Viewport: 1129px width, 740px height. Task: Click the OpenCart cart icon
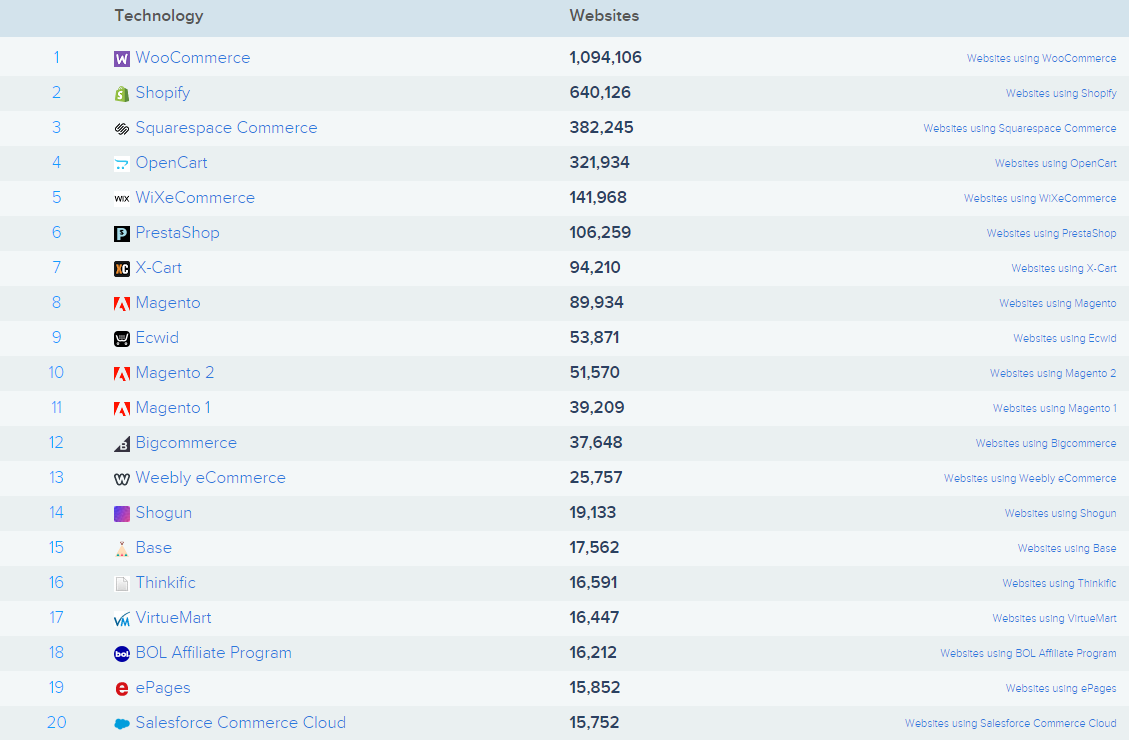point(122,163)
